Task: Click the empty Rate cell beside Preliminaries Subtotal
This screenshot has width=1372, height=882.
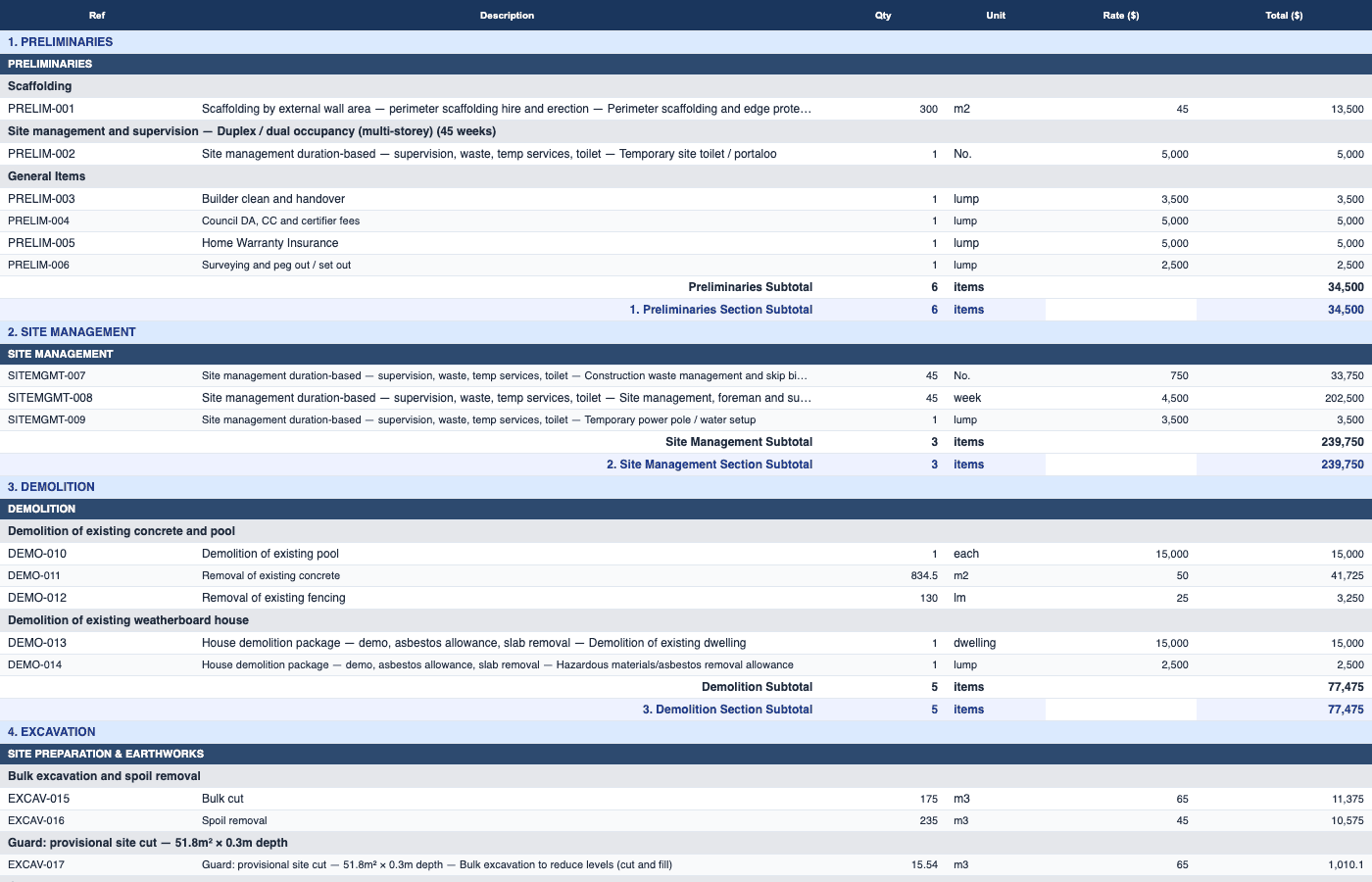Action: [x=1121, y=286]
